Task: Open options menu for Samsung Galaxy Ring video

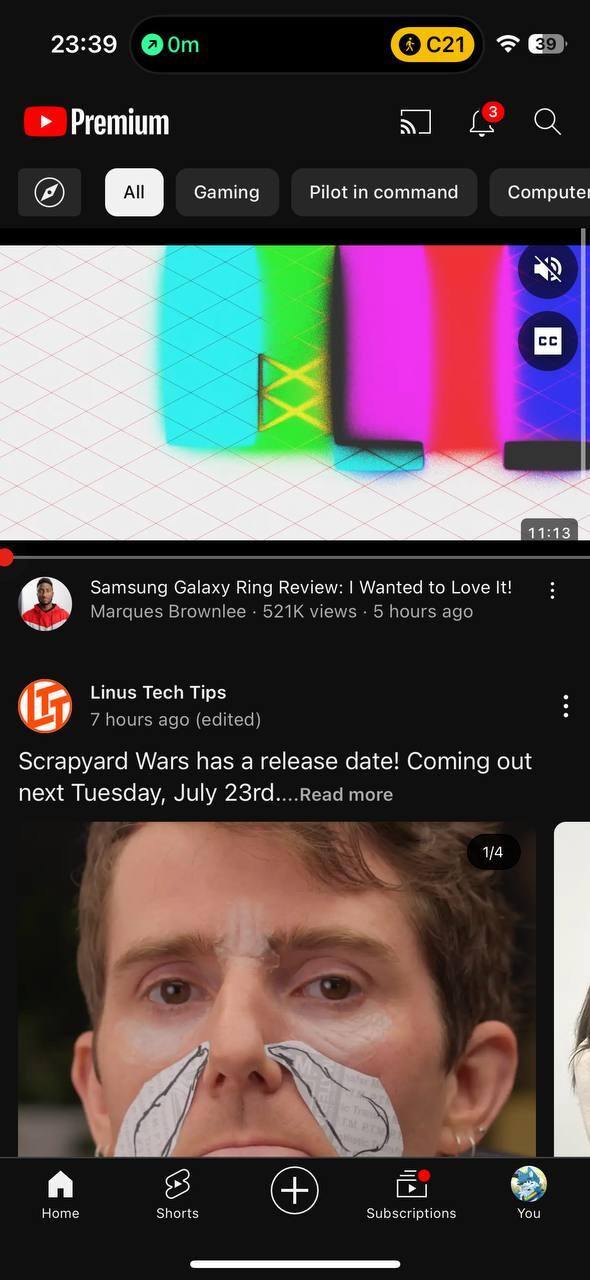Action: point(552,591)
